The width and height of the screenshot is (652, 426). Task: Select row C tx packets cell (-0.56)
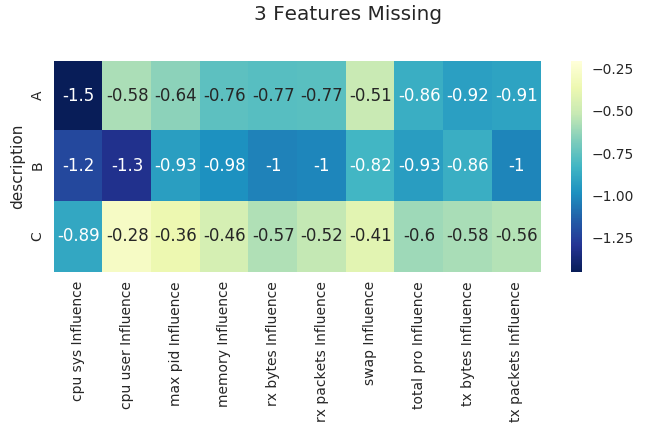click(x=516, y=236)
